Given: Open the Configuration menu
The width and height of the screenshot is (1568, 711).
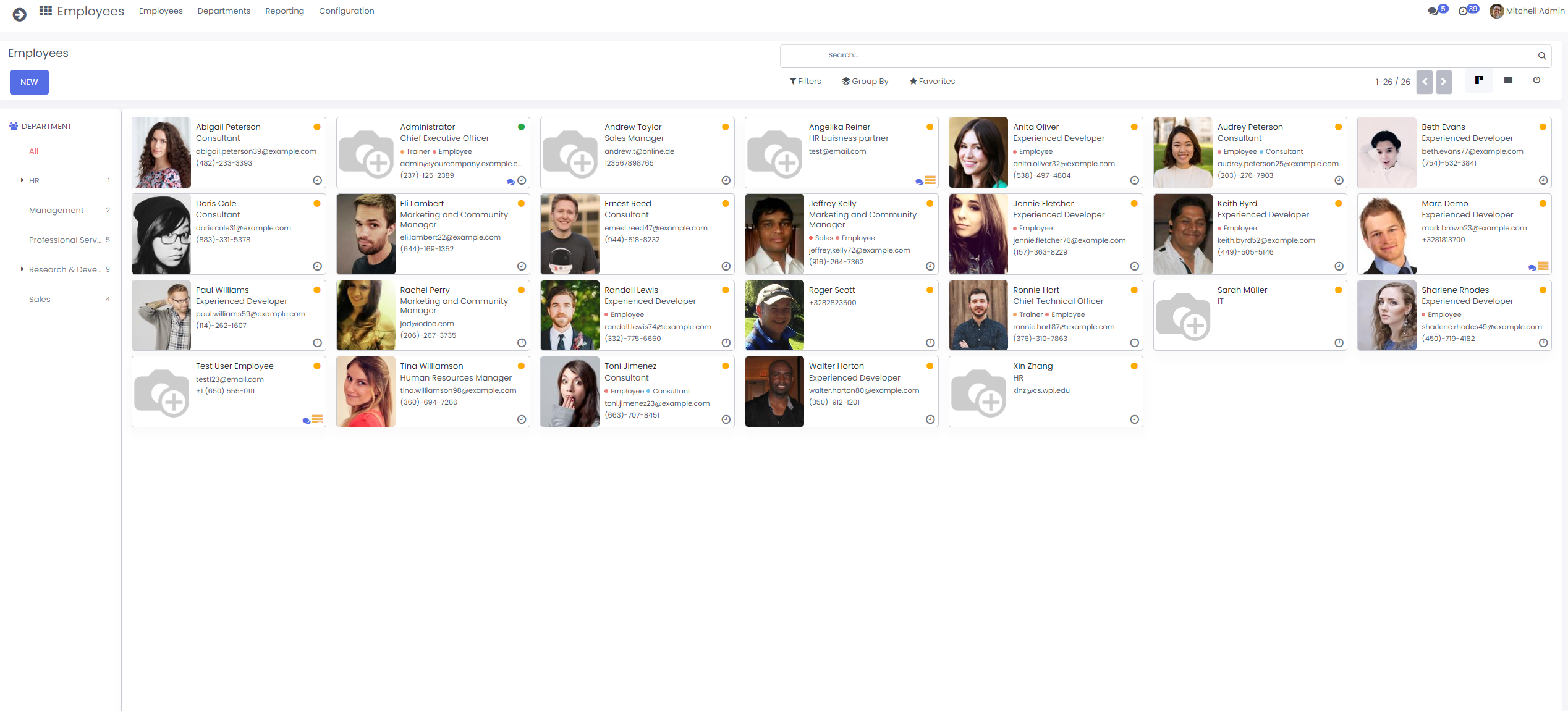Looking at the screenshot, I should point(346,11).
